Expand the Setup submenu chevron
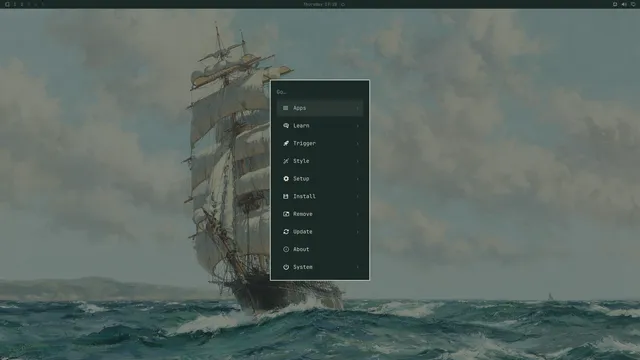 [358, 179]
